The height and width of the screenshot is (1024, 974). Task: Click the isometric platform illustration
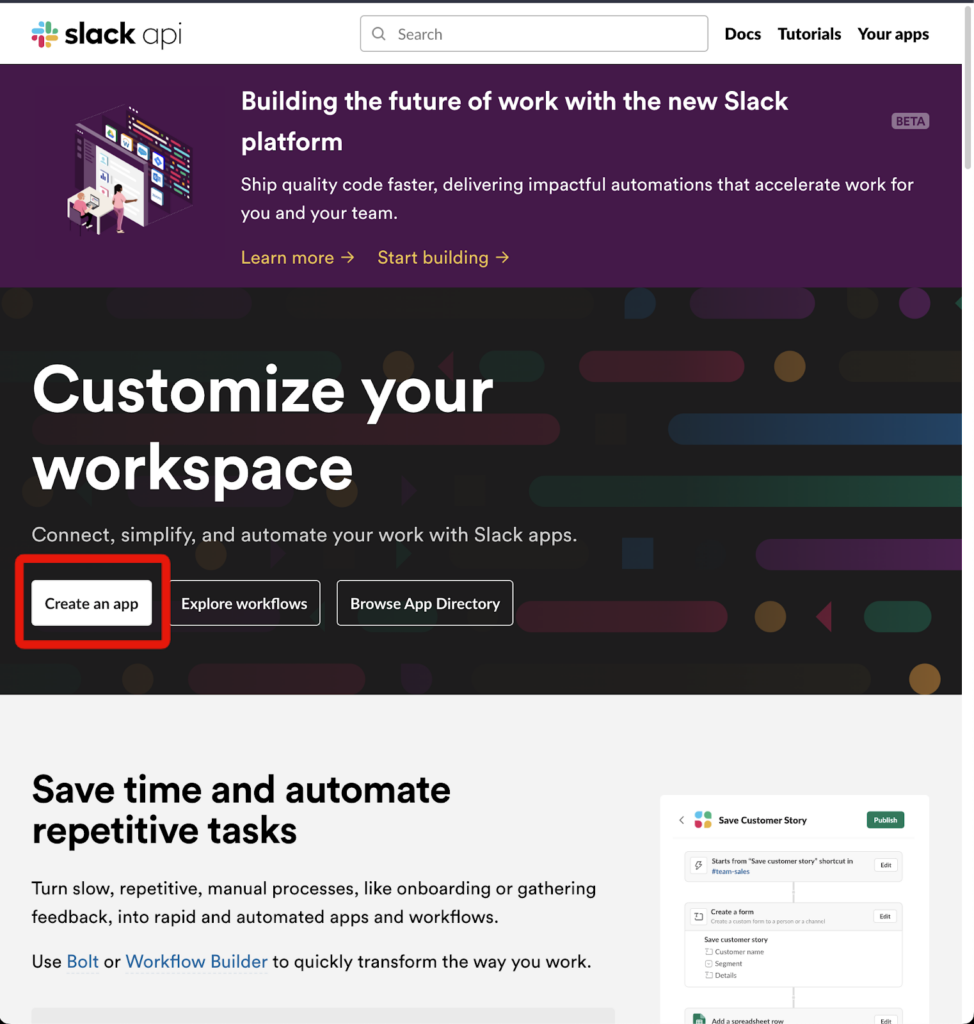130,170
